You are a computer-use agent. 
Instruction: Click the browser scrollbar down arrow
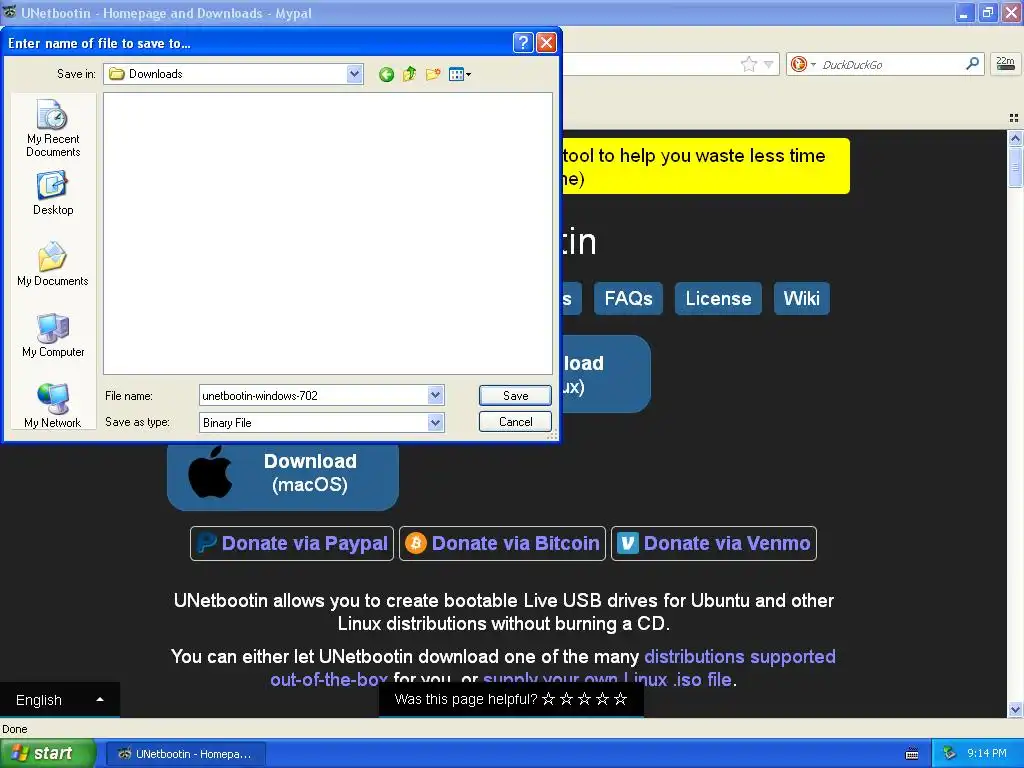pyautogui.click(x=1015, y=709)
